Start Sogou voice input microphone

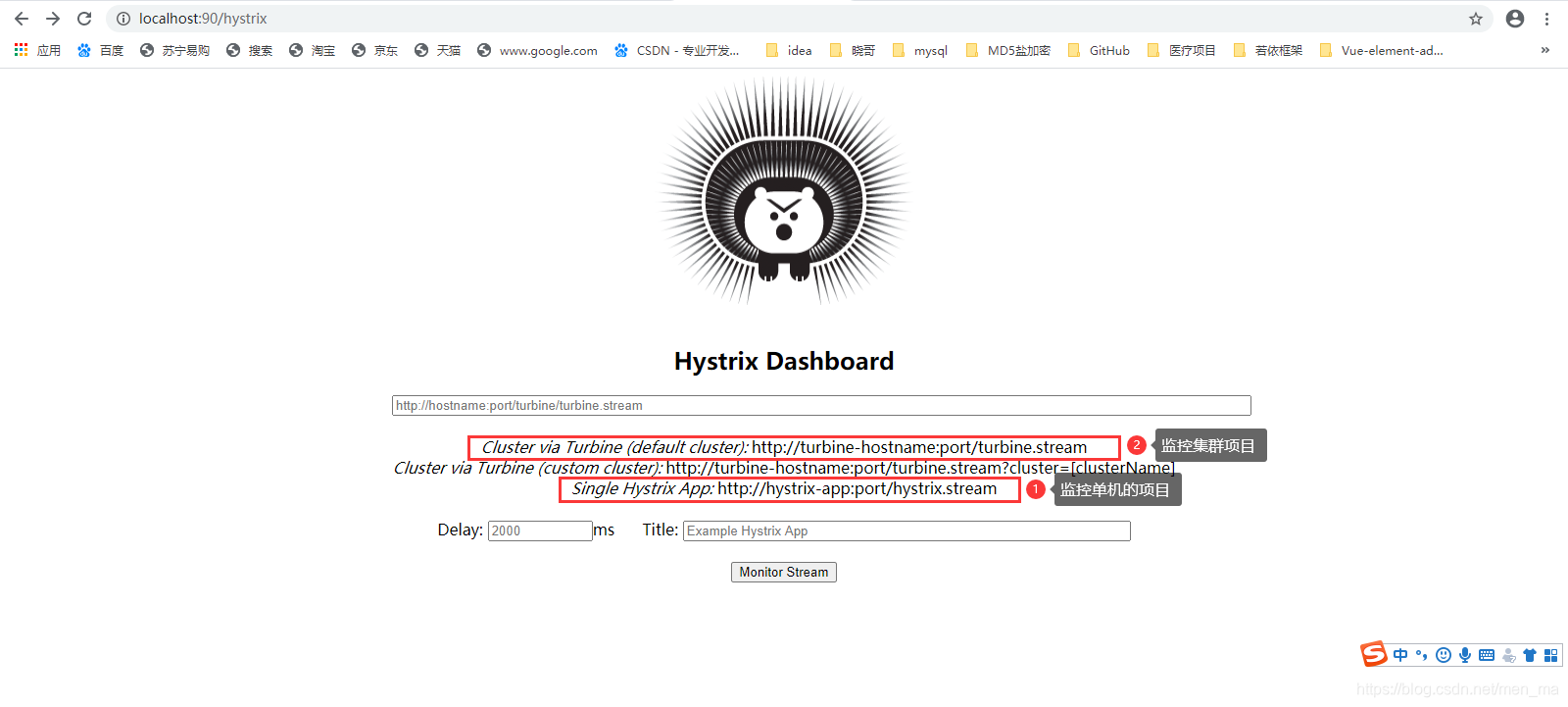[x=1465, y=655]
